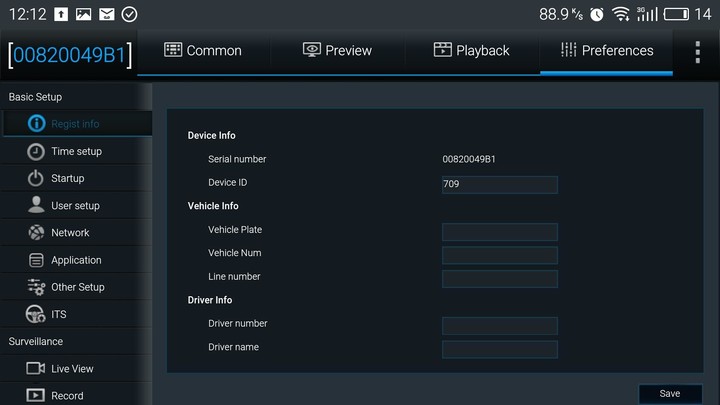Click the Other Setup sliders icon
The width and height of the screenshot is (720, 405).
pos(36,287)
